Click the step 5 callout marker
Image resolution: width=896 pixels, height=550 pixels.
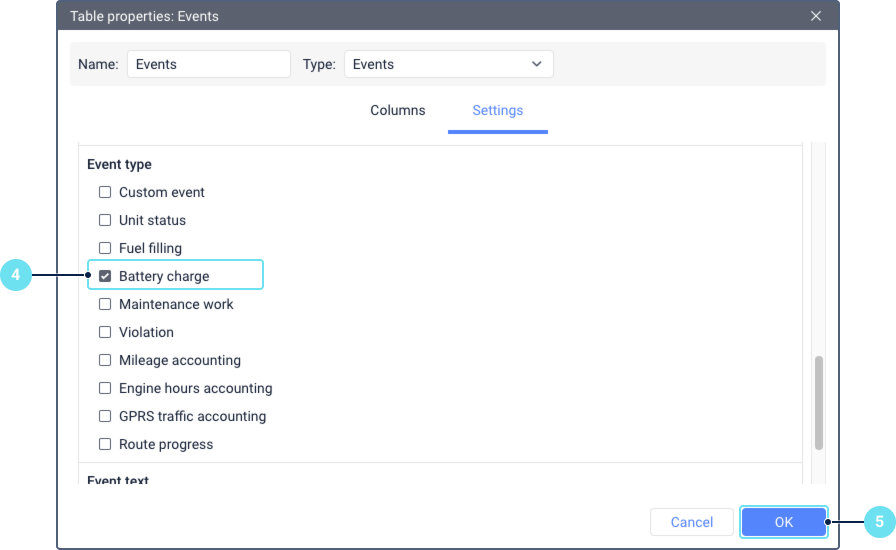tap(879, 522)
